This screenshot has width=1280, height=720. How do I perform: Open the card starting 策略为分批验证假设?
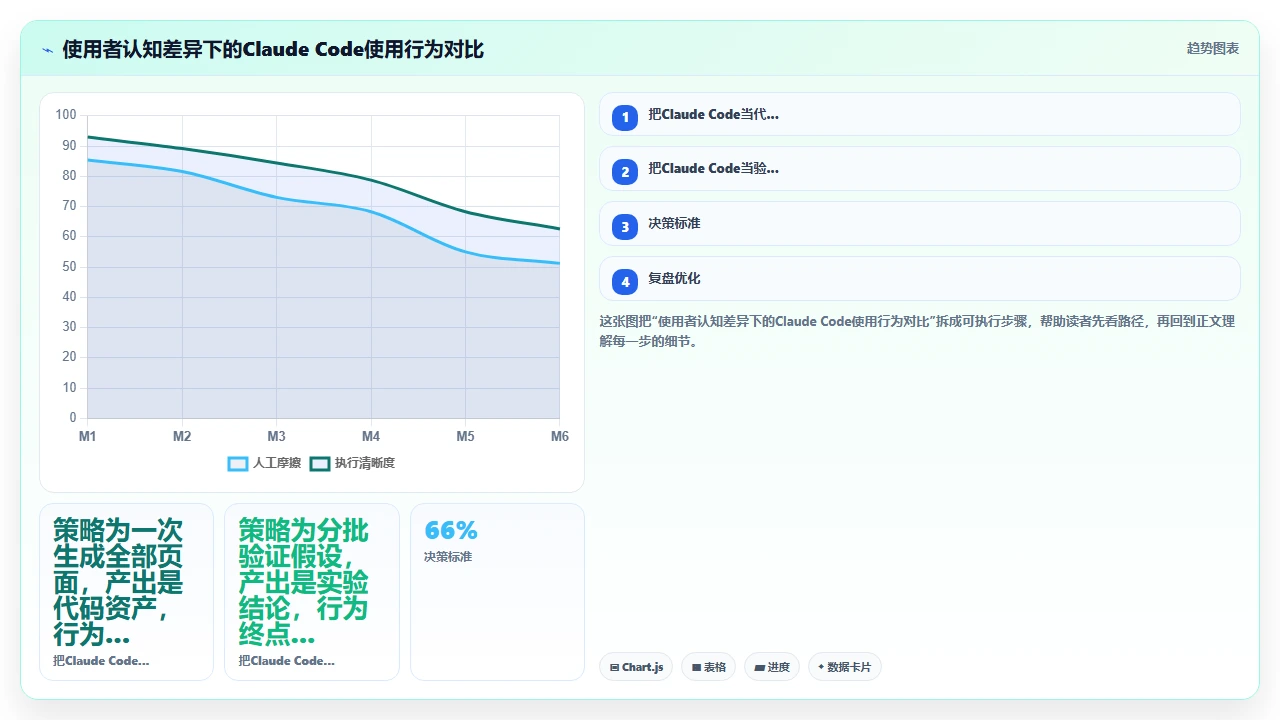coord(312,592)
